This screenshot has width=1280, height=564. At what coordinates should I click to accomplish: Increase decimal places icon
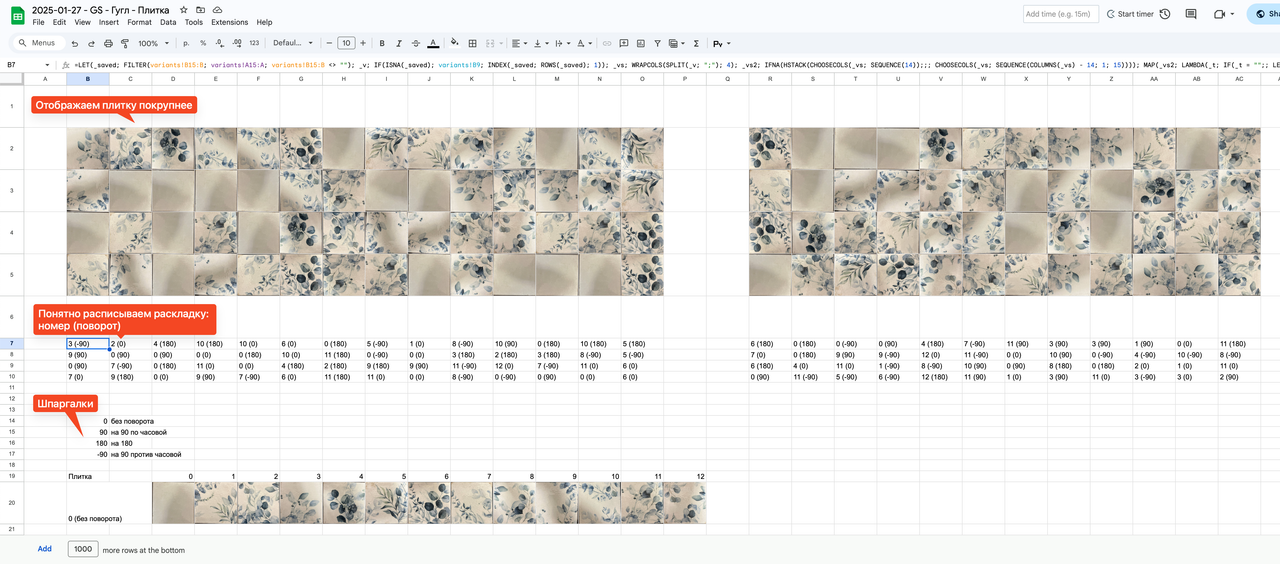(x=237, y=43)
